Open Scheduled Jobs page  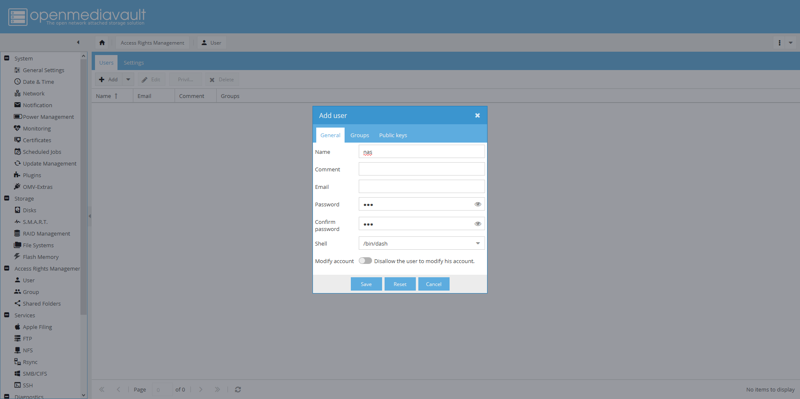[39, 152]
